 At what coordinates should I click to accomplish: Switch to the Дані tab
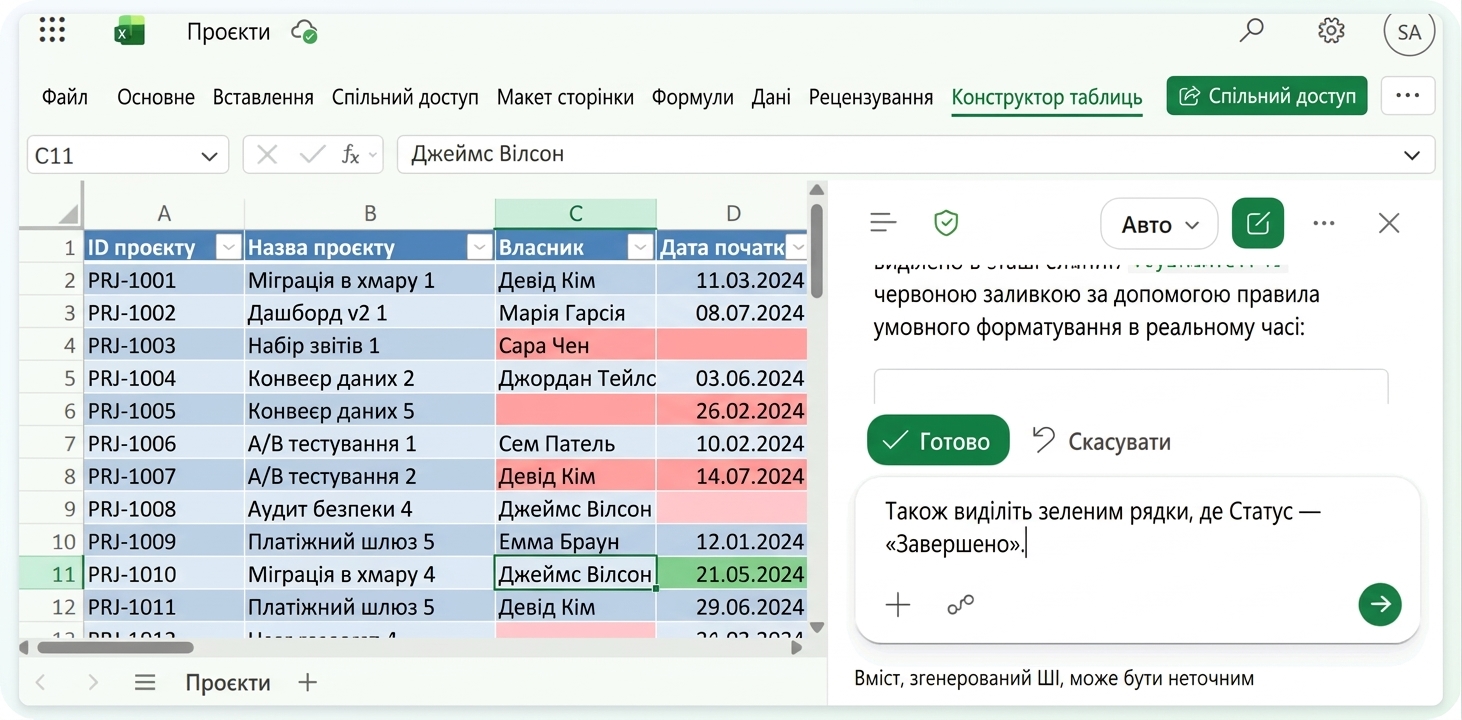pos(771,97)
